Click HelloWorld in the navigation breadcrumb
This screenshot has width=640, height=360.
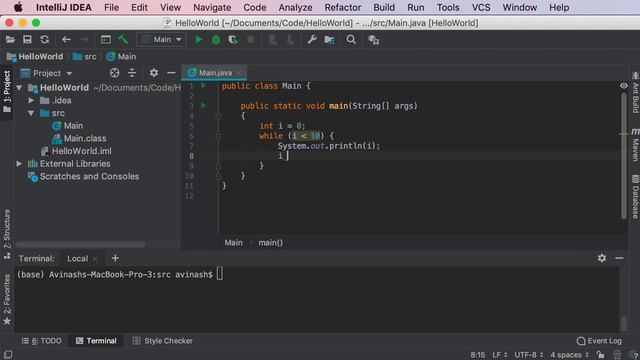[x=35, y=56]
